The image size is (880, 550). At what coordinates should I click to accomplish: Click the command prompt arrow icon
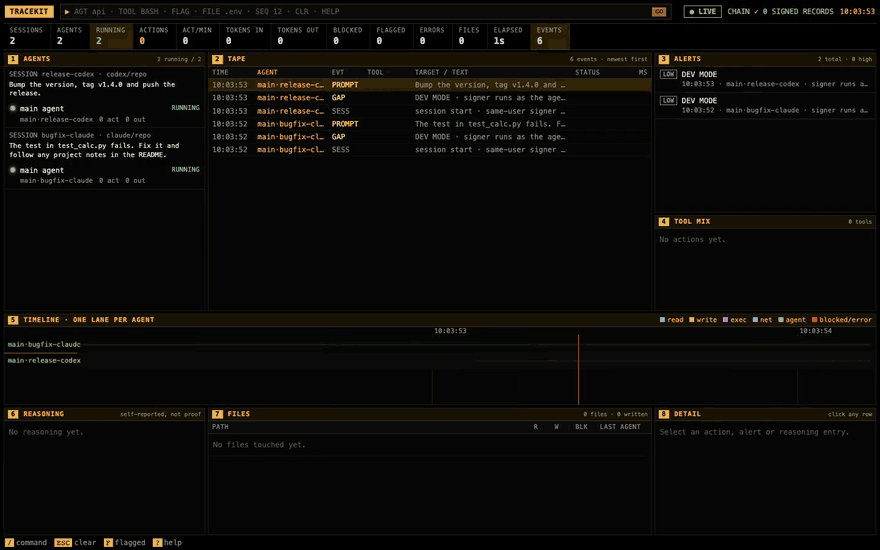coord(67,11)
